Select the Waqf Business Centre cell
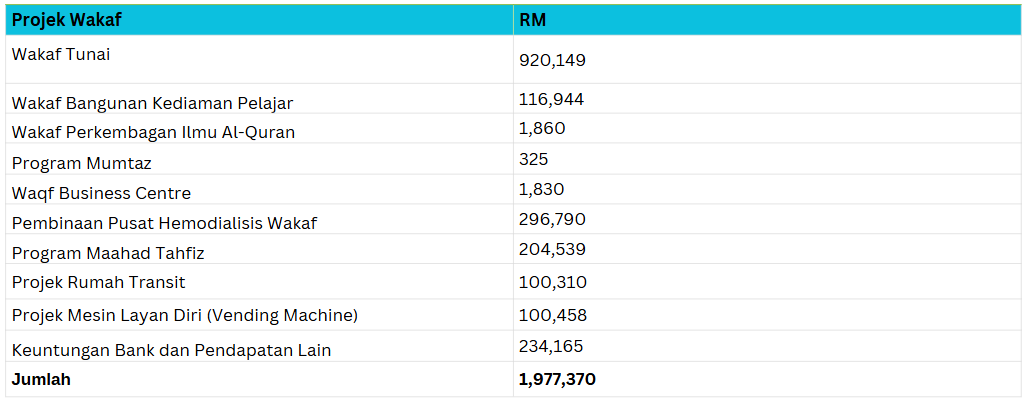The width and height of the screenshot is (1027, 406). [x=101, y=193]
